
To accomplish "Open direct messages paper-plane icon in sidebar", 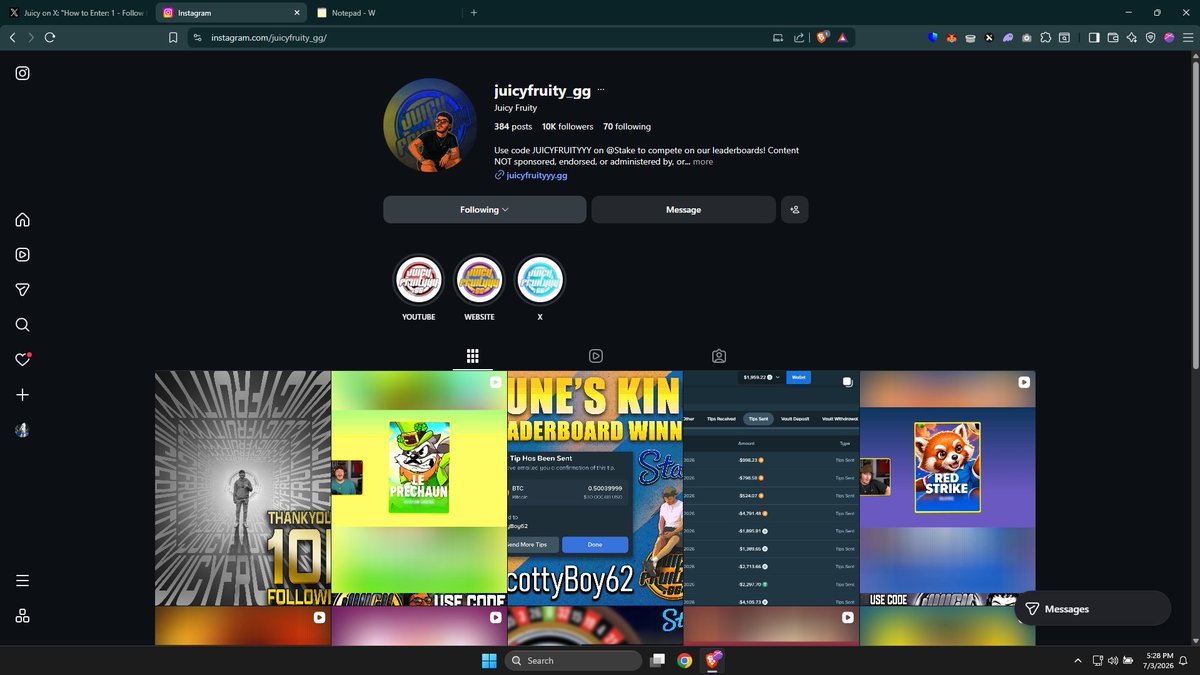I will click(22, 290).
